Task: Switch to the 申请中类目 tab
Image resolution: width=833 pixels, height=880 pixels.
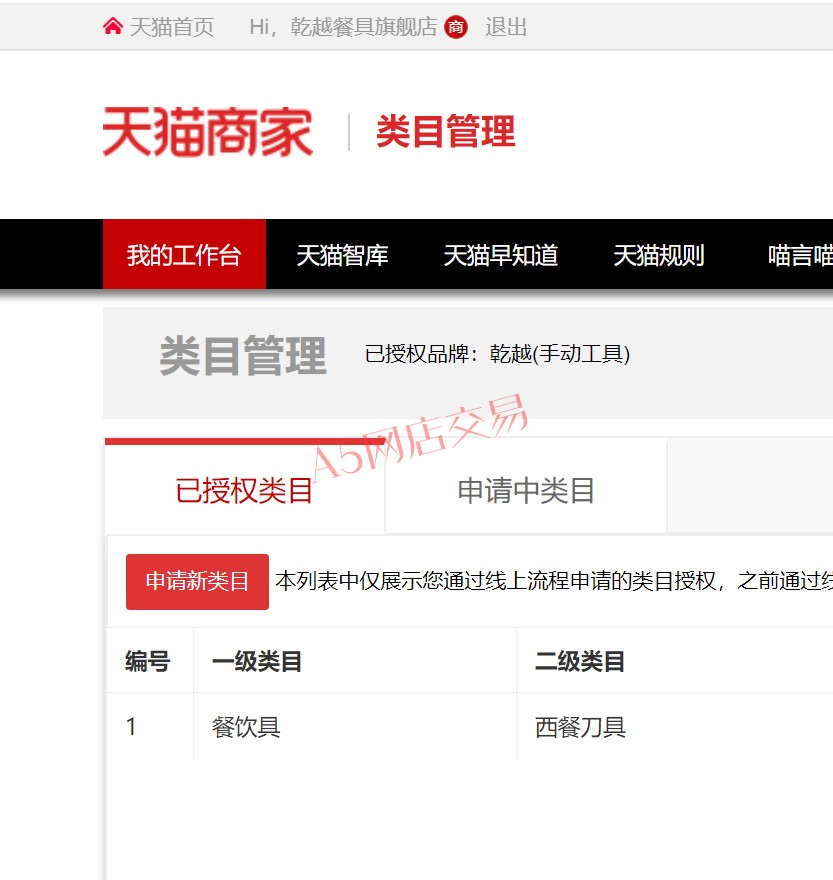Action: click(x=526, y=488)
